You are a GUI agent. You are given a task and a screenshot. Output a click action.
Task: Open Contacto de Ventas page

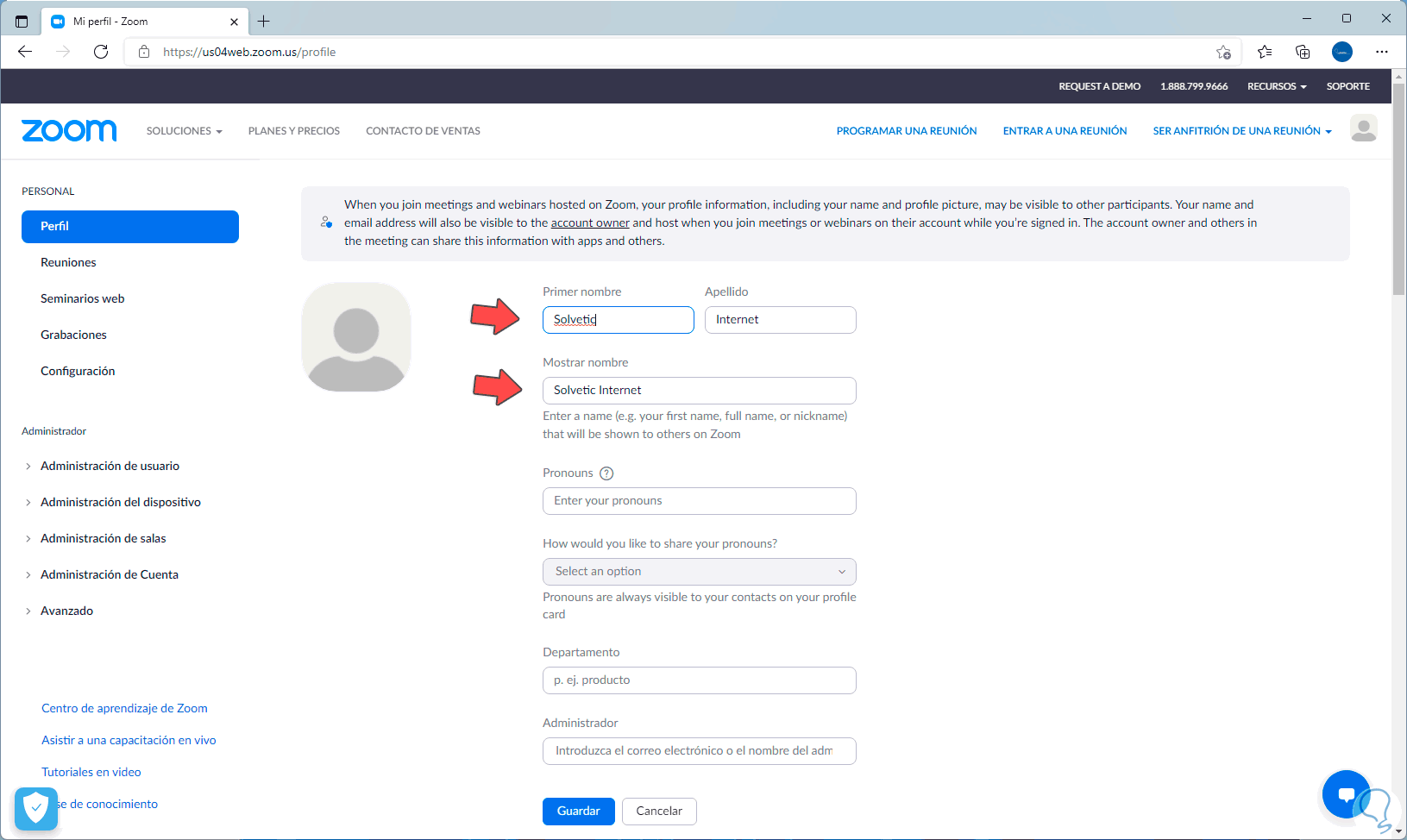[x=423, y=131]
